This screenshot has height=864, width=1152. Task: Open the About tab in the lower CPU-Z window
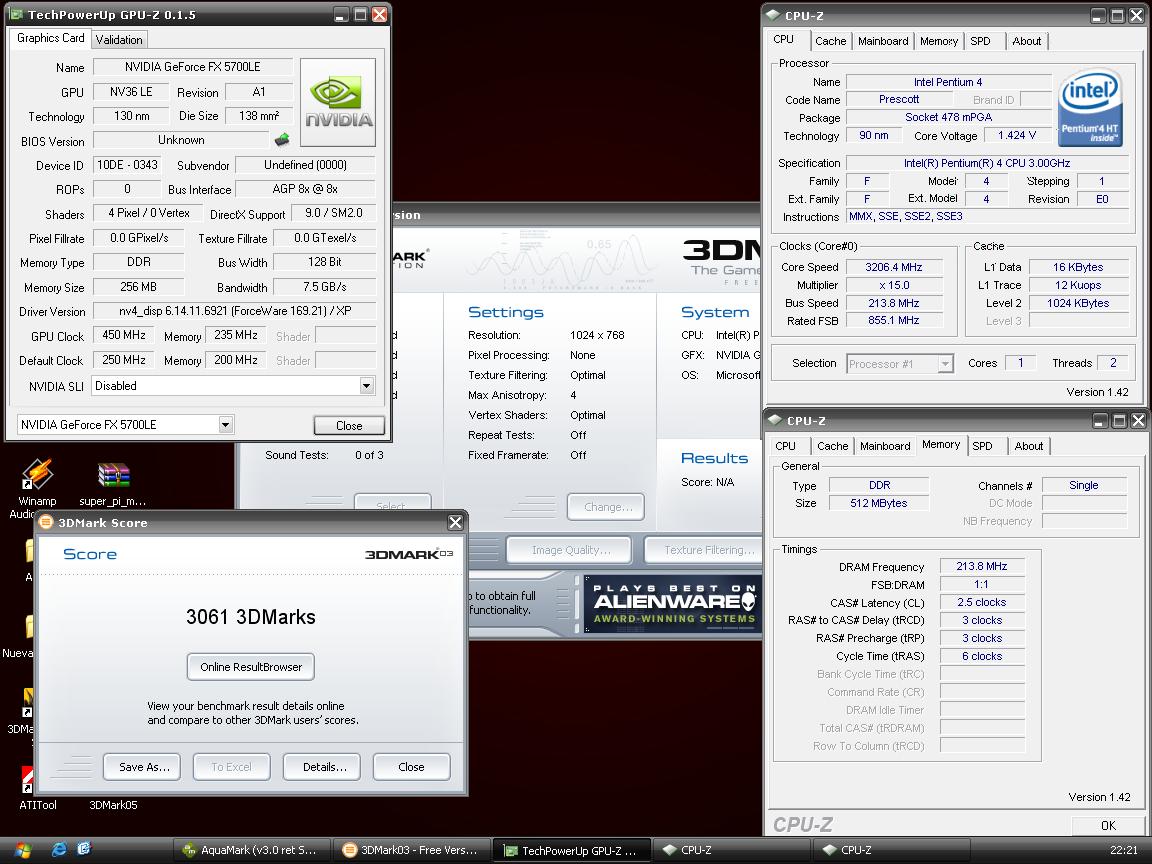coord(1029,446)
